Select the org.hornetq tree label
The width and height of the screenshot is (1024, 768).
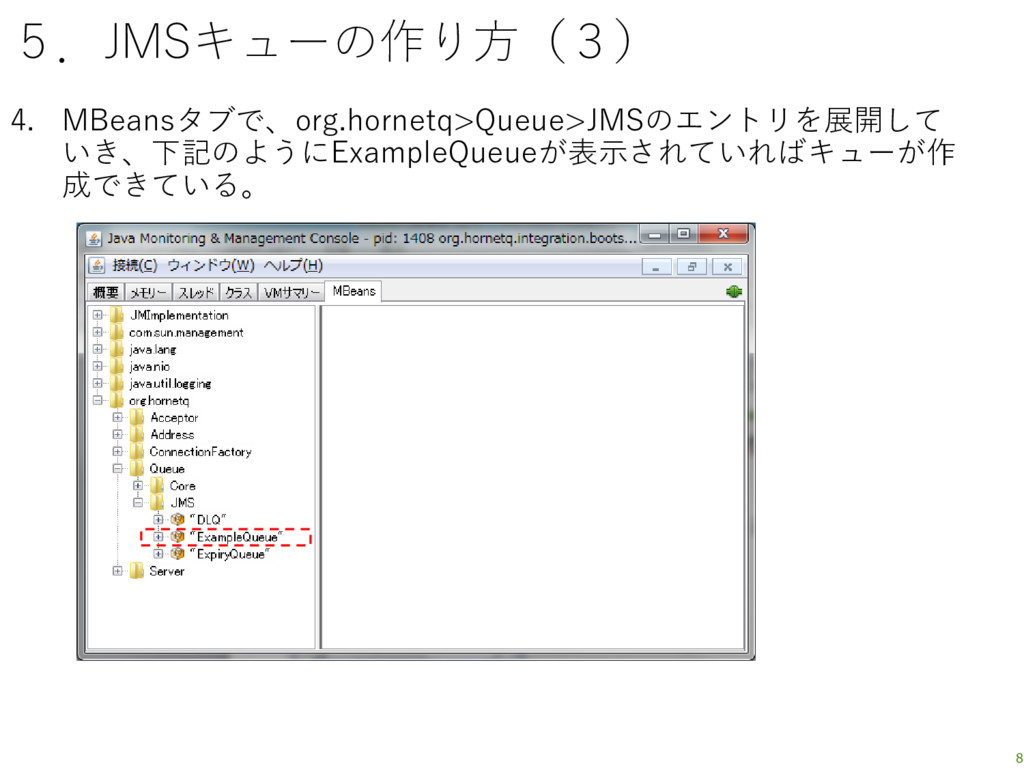pyautogui.click(x=159, y=401)
